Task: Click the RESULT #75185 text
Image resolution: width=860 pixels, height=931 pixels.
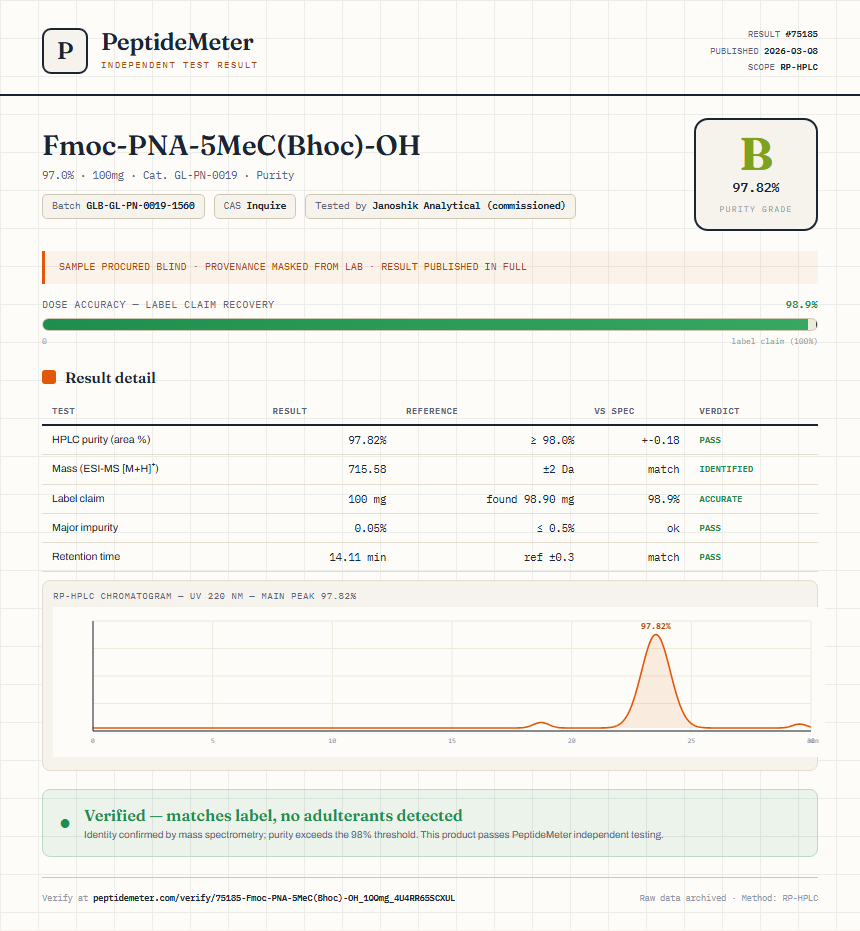Action: point(783,34)
